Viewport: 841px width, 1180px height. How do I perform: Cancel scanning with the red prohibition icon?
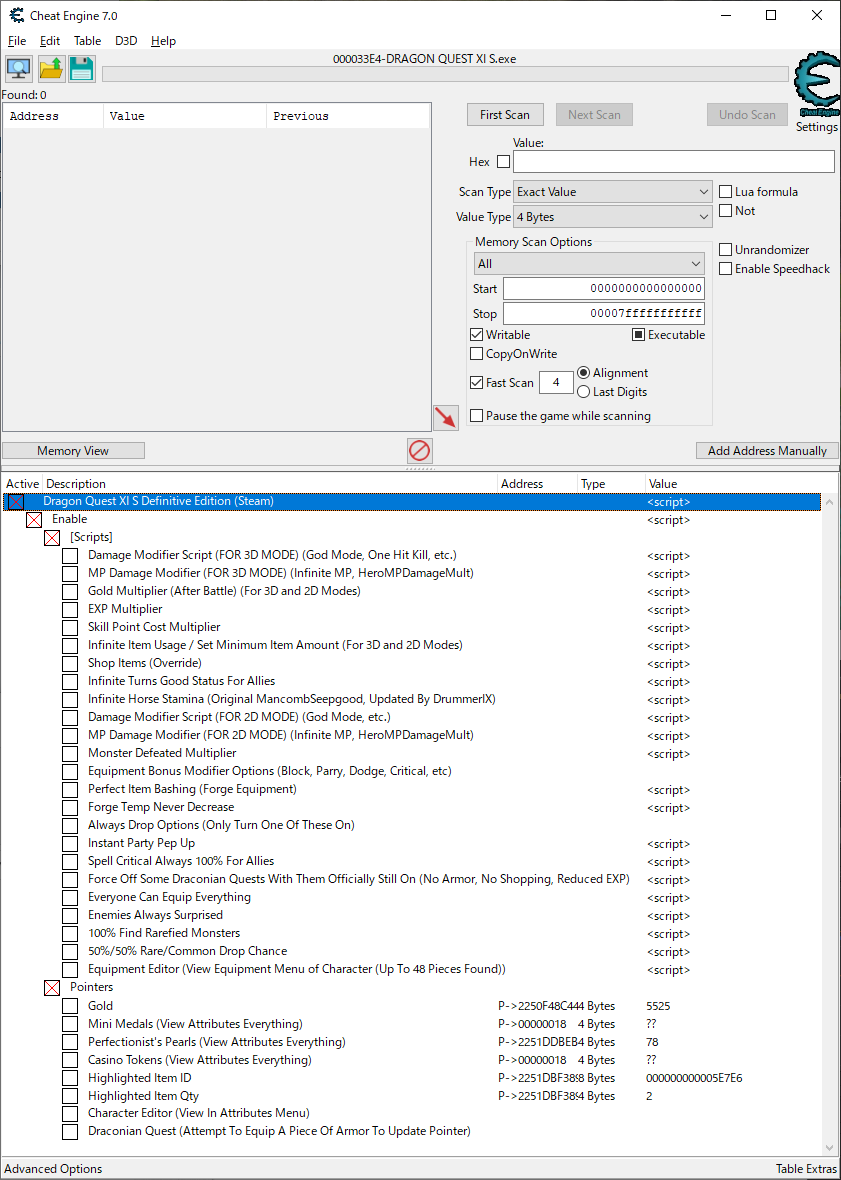(x=419, y=450)
